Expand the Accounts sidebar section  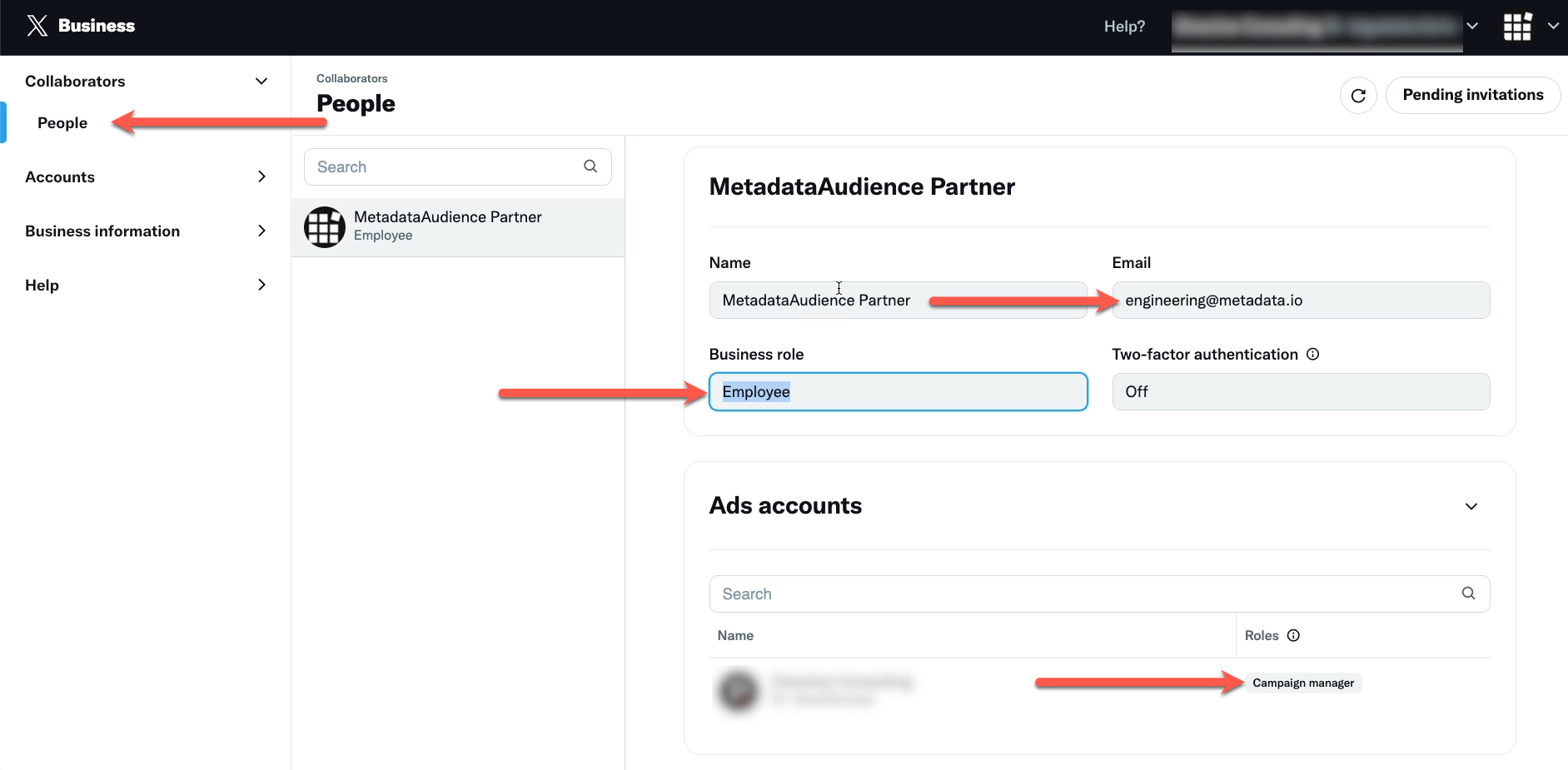[261, 177]
